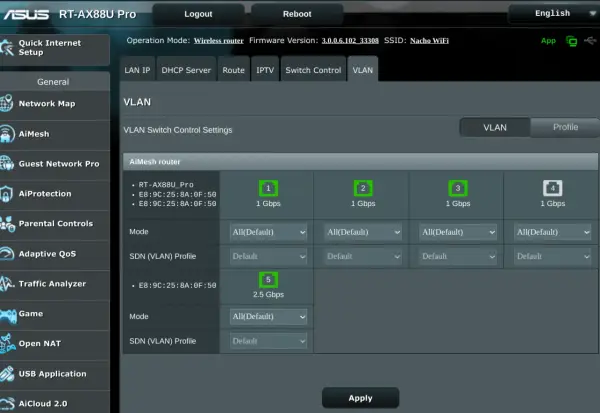This screenshot has width=600, height=413.
Task: Click the Adaptive QoS gauge icon
Action: 7,253
